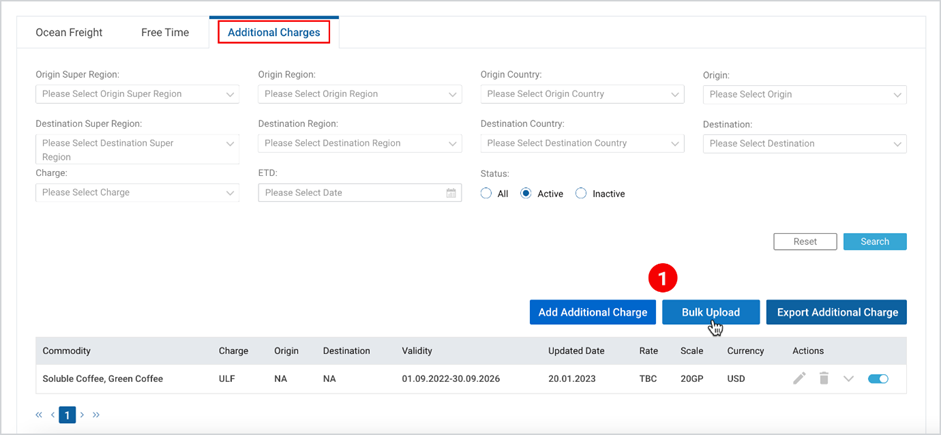The width and height of the screenshot is (941, 435).
Task: Open the Origin Region dropdown
Action: pyautogui.click(x=360, y=94)
